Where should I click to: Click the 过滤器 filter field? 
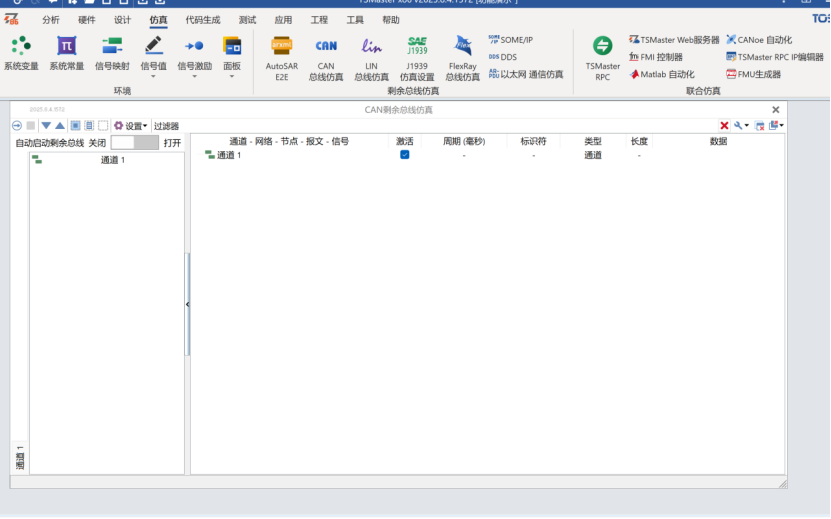click(166, 126)
